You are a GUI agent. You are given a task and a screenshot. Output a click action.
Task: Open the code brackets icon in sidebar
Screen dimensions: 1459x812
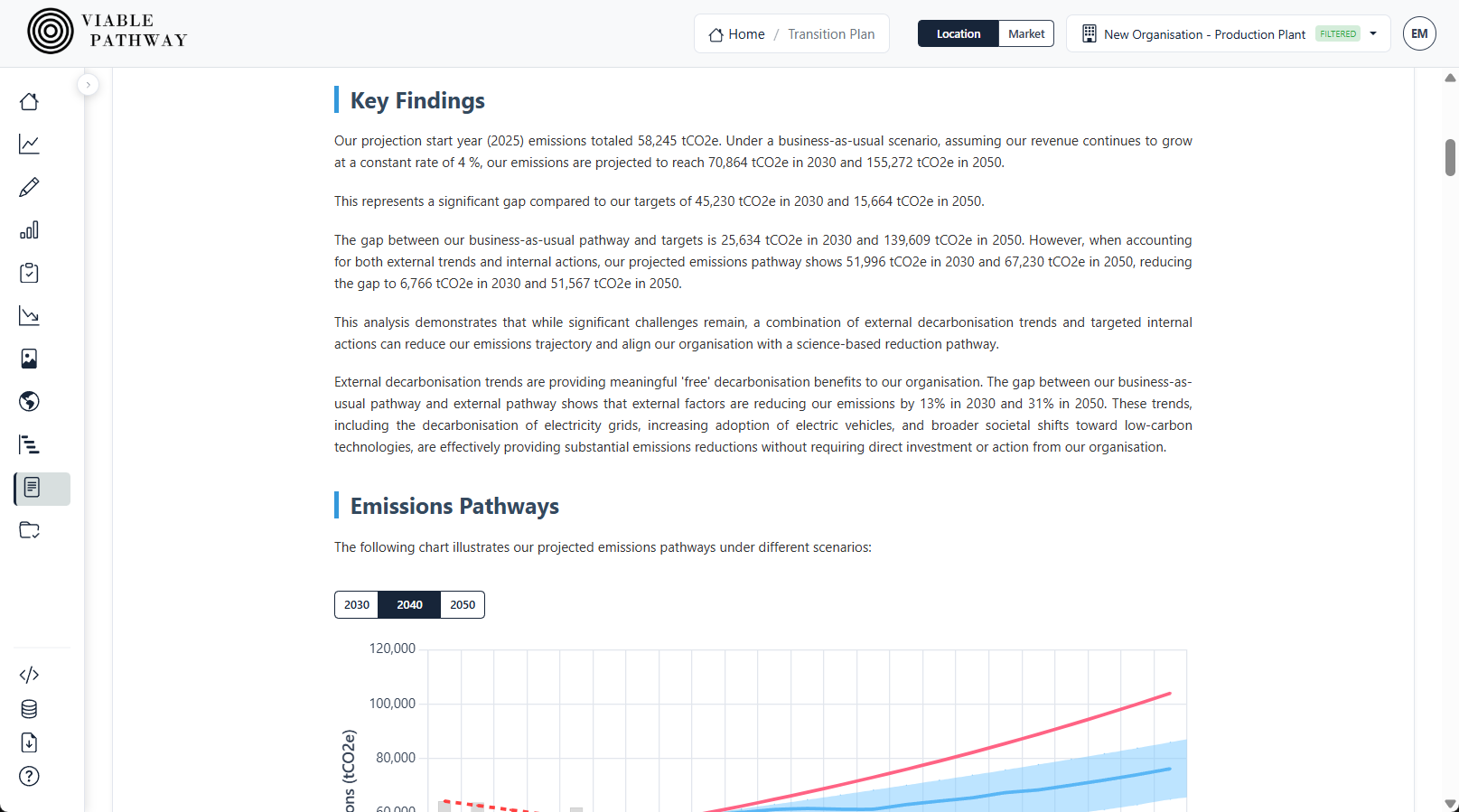[29, 675]
